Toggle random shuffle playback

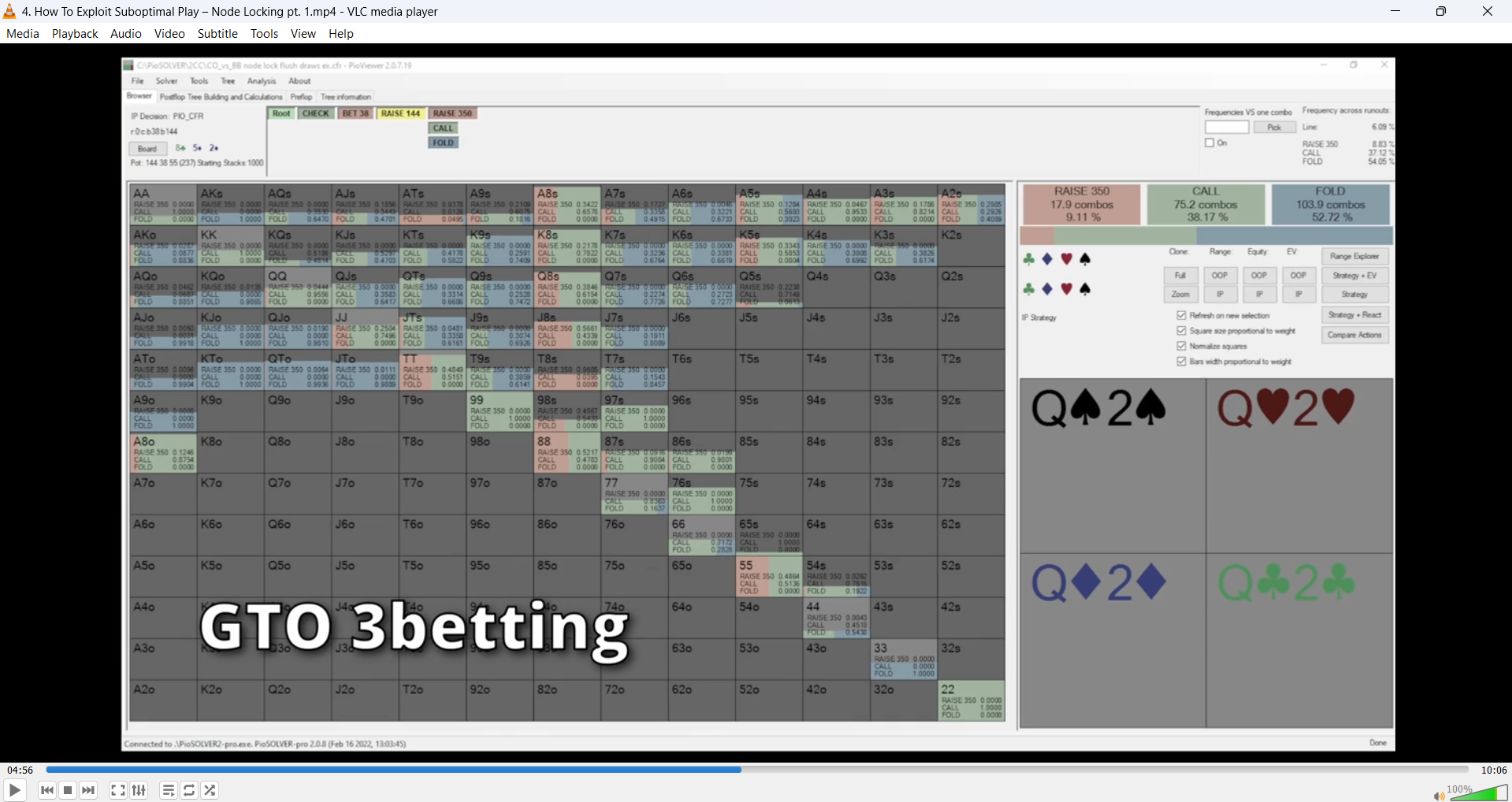[x=210, y=790]
